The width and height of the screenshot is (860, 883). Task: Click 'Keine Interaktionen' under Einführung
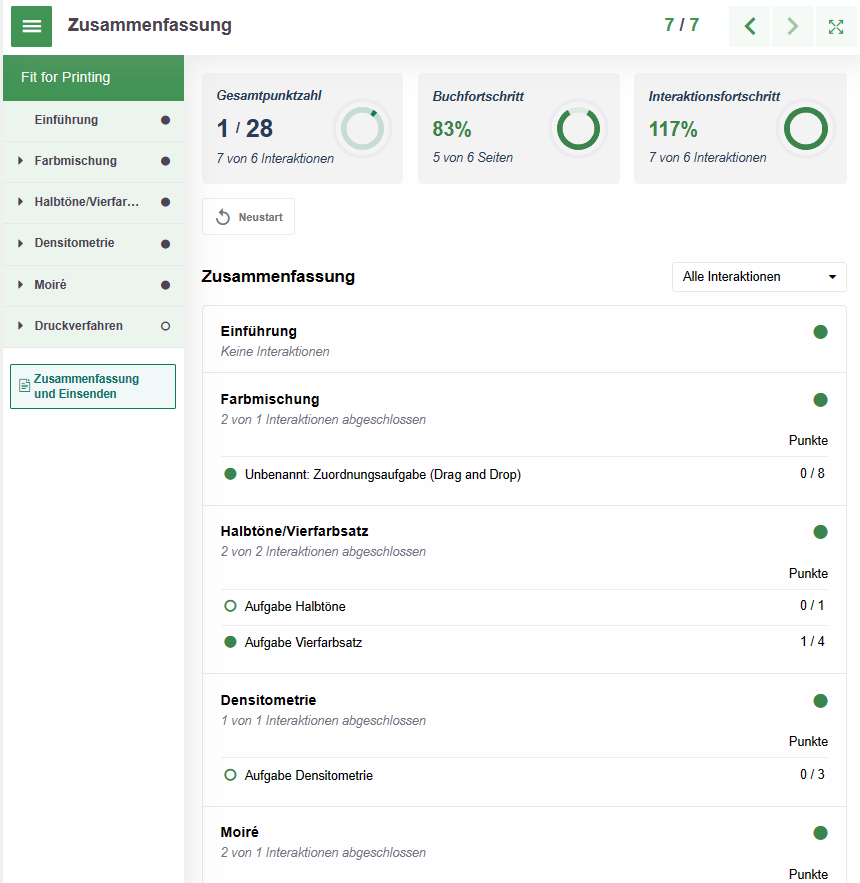pyautogui.click(x=275, y=351)
